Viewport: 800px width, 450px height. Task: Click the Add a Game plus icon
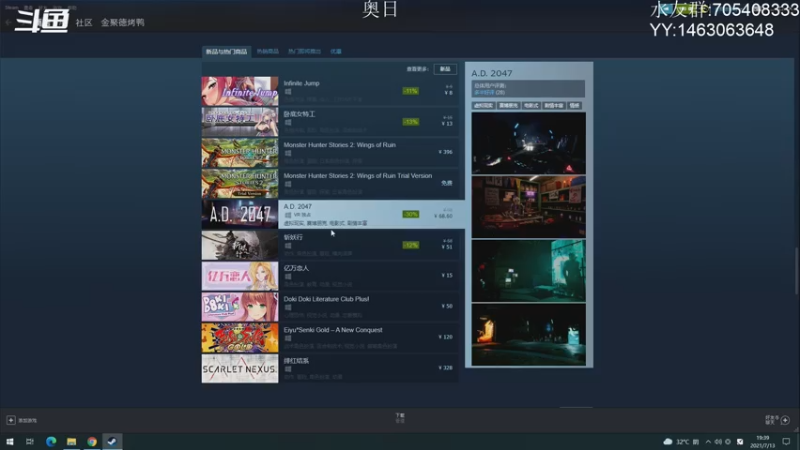coord(11,420)
